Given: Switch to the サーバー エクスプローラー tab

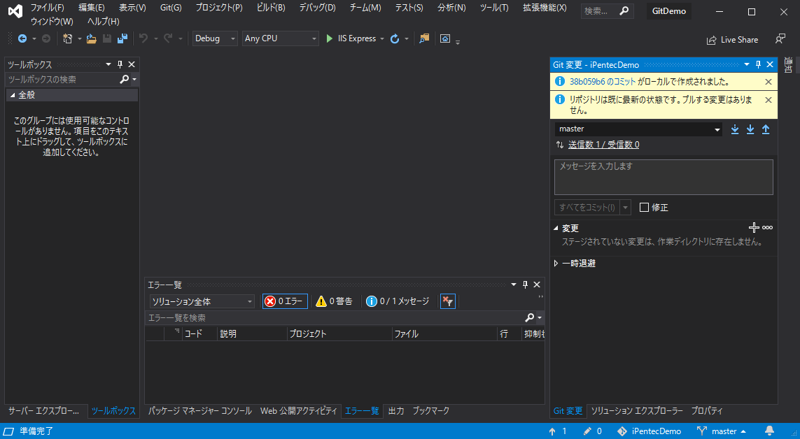Looking at the screenshot, I should coord(43,410).
